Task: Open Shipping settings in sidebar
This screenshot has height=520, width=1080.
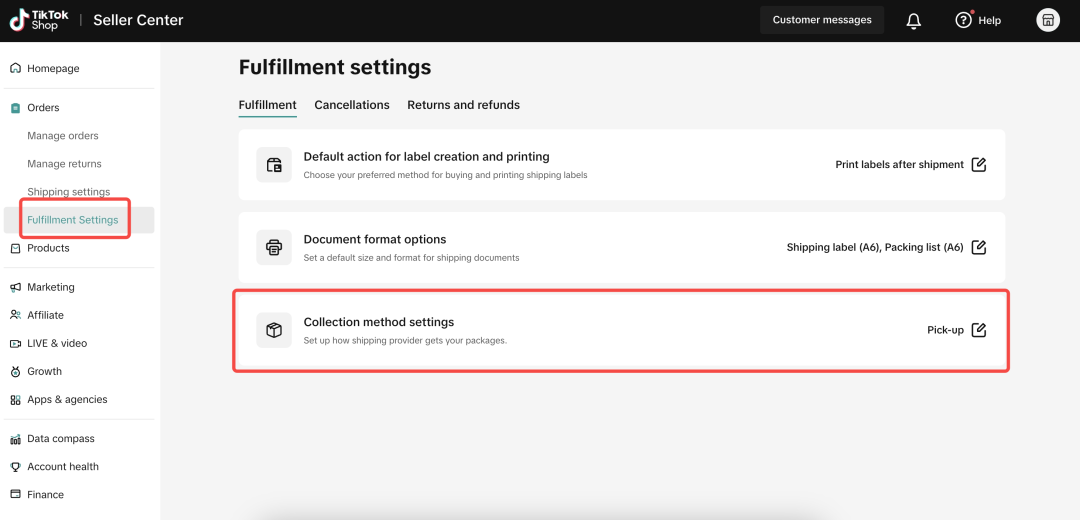Action: click(x=69, y=192)
